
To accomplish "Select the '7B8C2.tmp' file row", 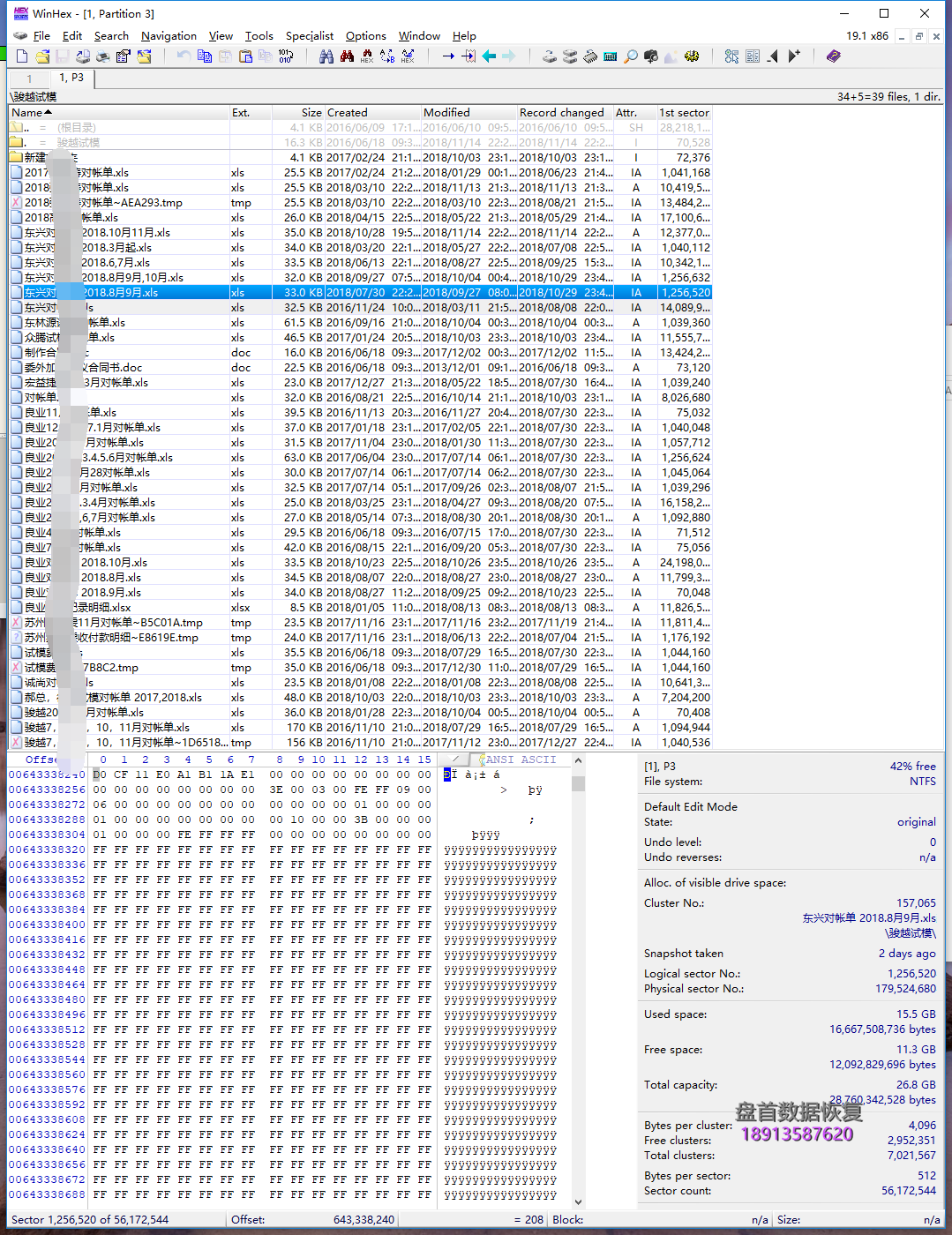I will [x=360, y=668].
